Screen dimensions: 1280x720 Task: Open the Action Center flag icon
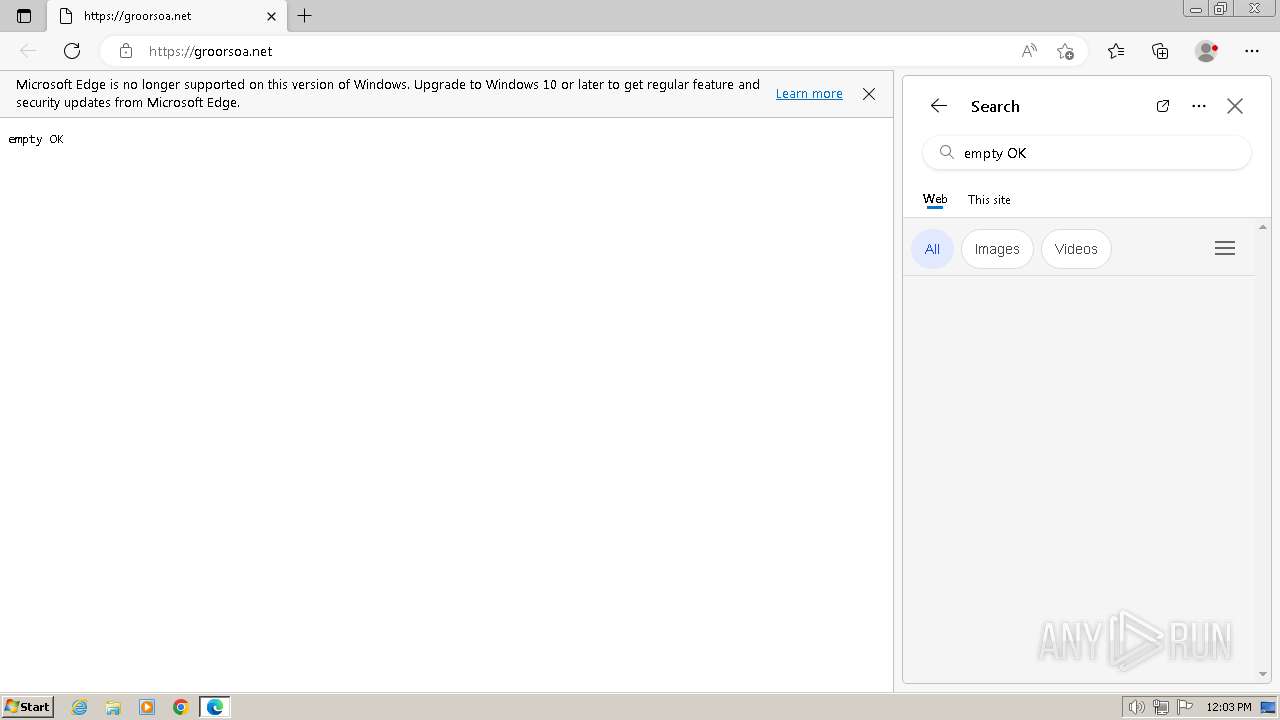pyautogui.click(x=1185, y=707)
